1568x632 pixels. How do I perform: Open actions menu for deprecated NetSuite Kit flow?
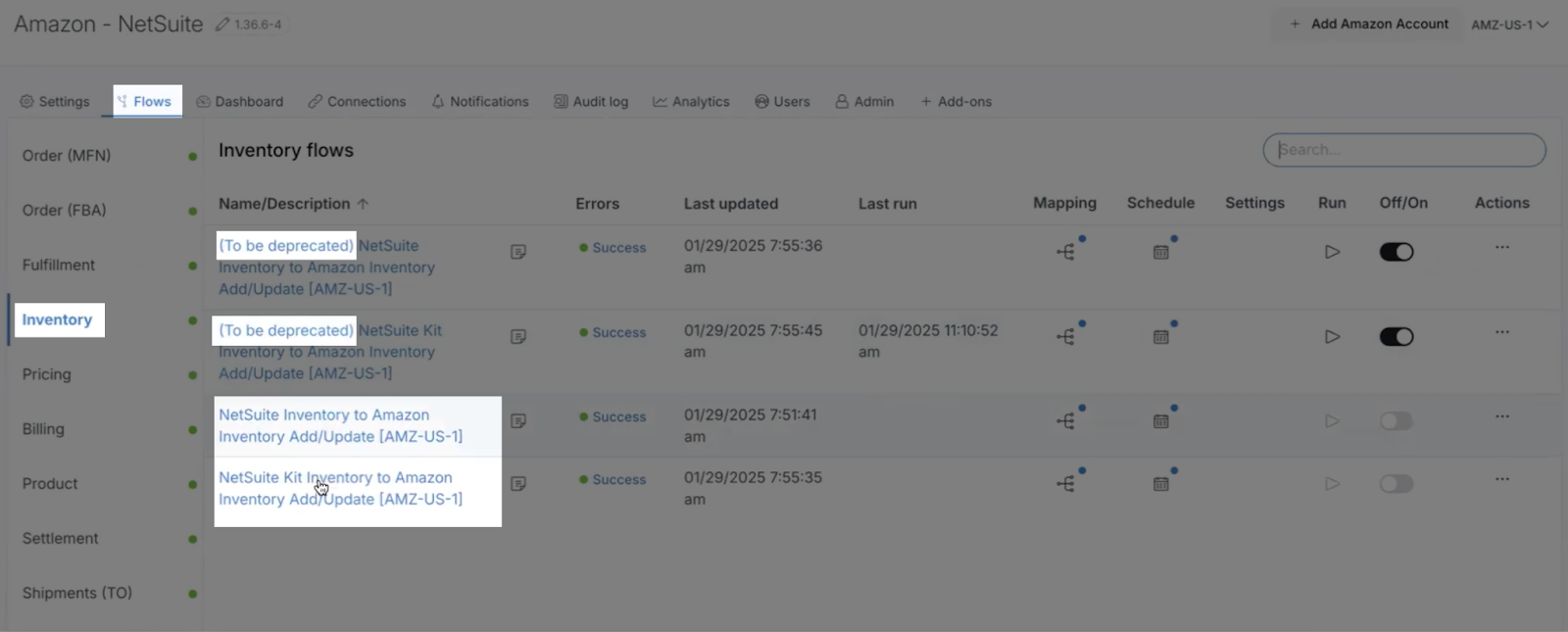(1502, 331)
